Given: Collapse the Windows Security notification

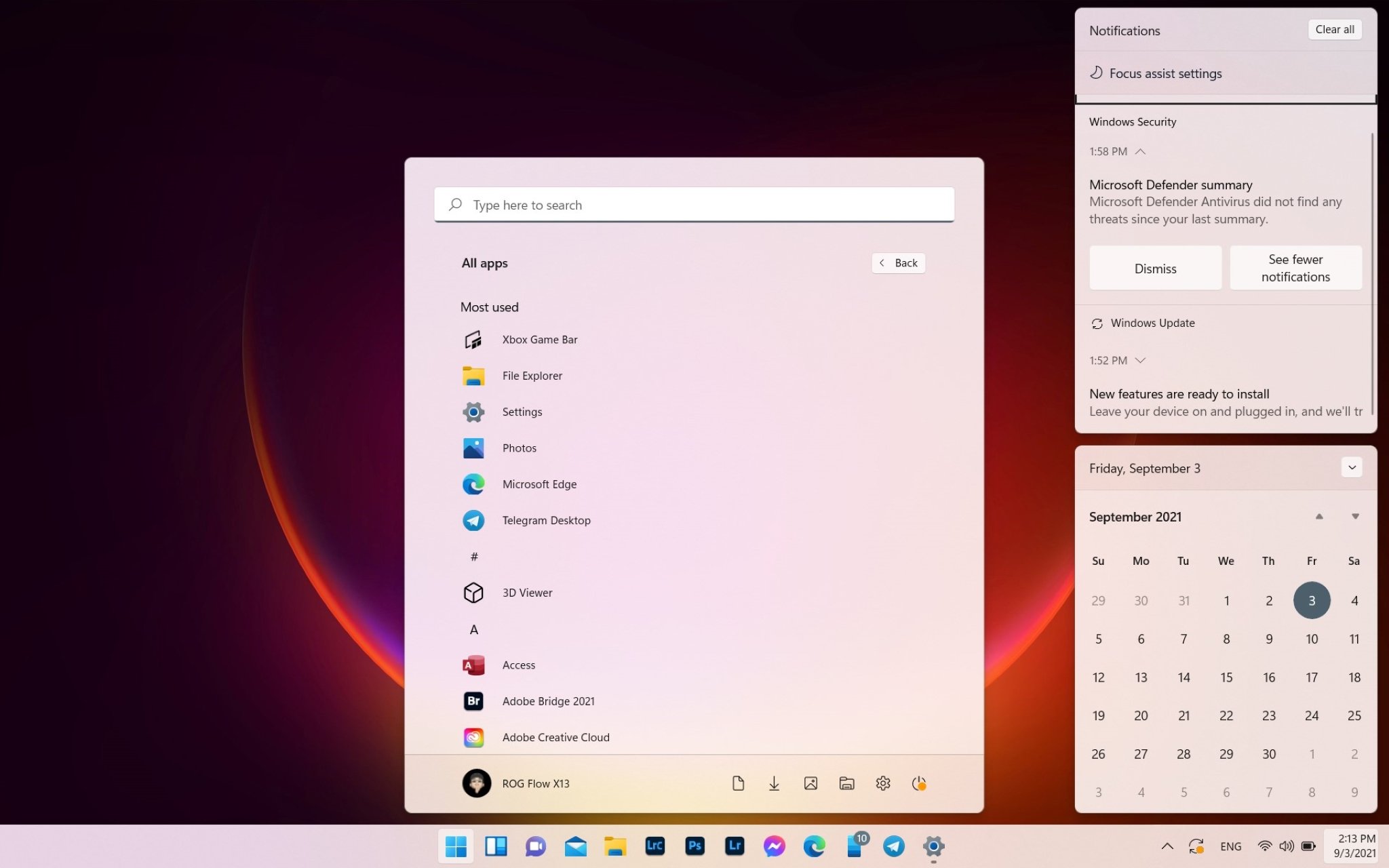Looking at the screenshot, I should 1141,151.
